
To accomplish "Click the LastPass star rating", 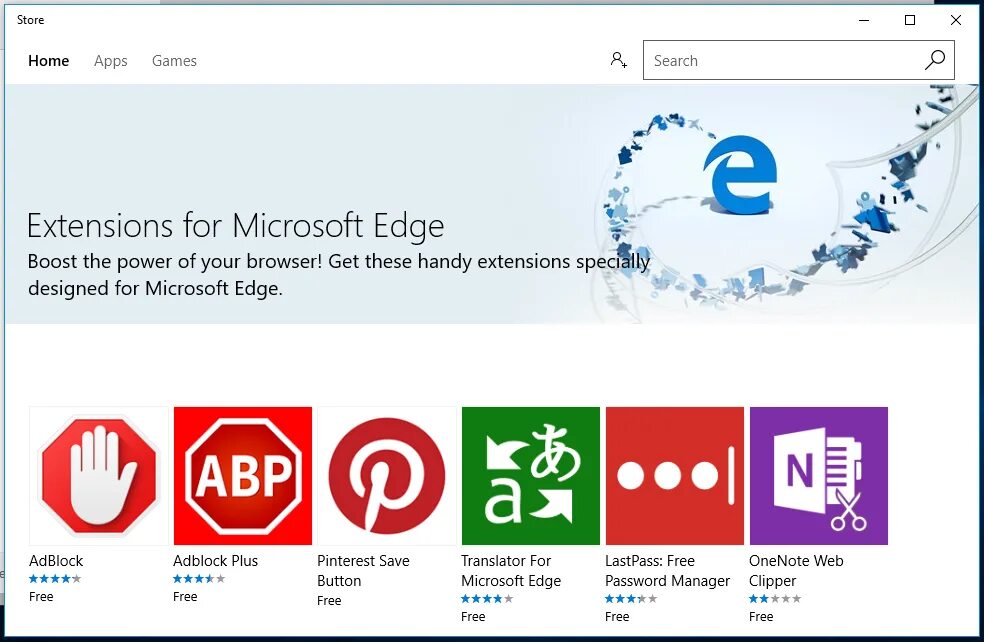I will [631, 599].
